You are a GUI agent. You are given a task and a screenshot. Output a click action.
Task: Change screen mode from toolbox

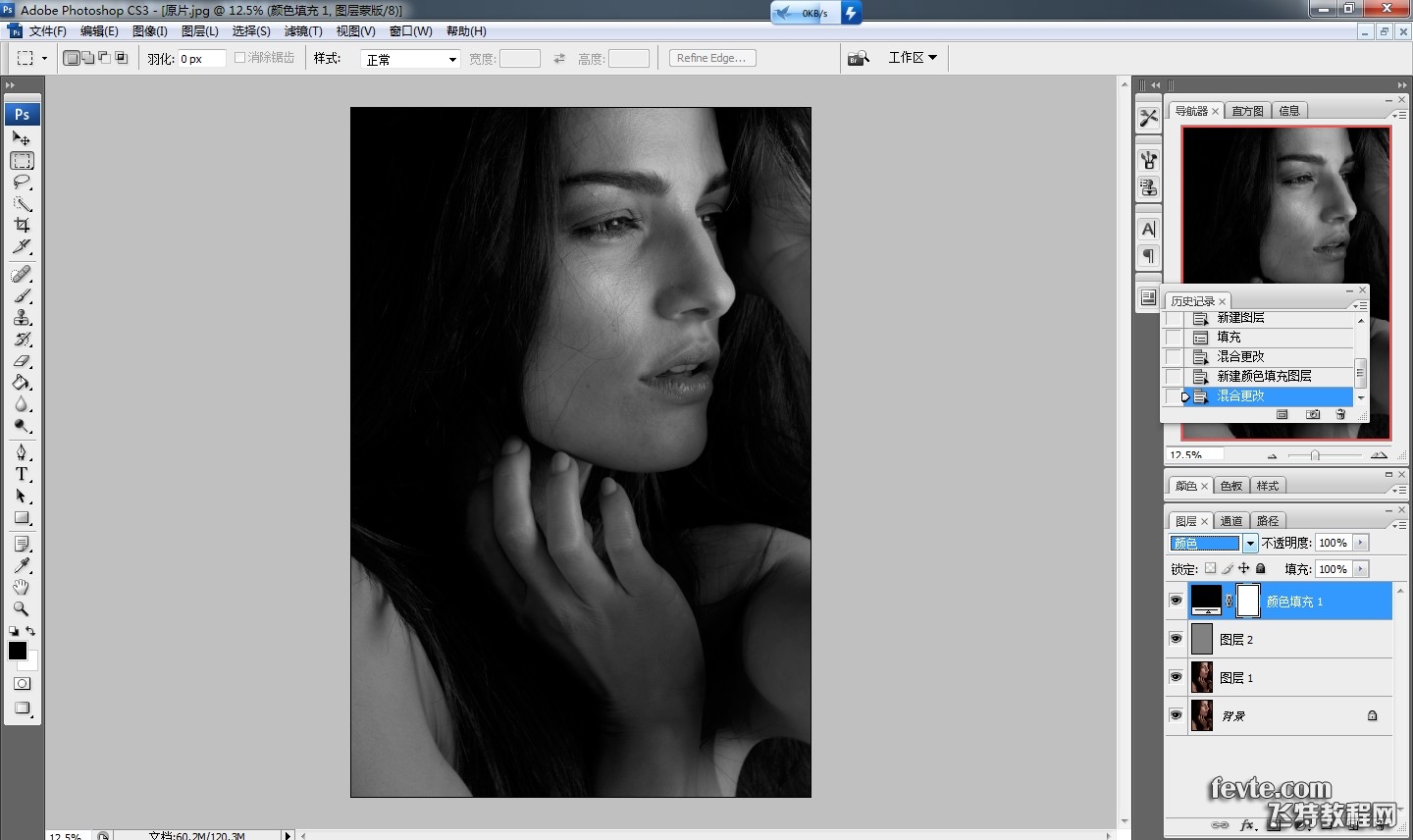pyautogui.click(x=22, y=709)
